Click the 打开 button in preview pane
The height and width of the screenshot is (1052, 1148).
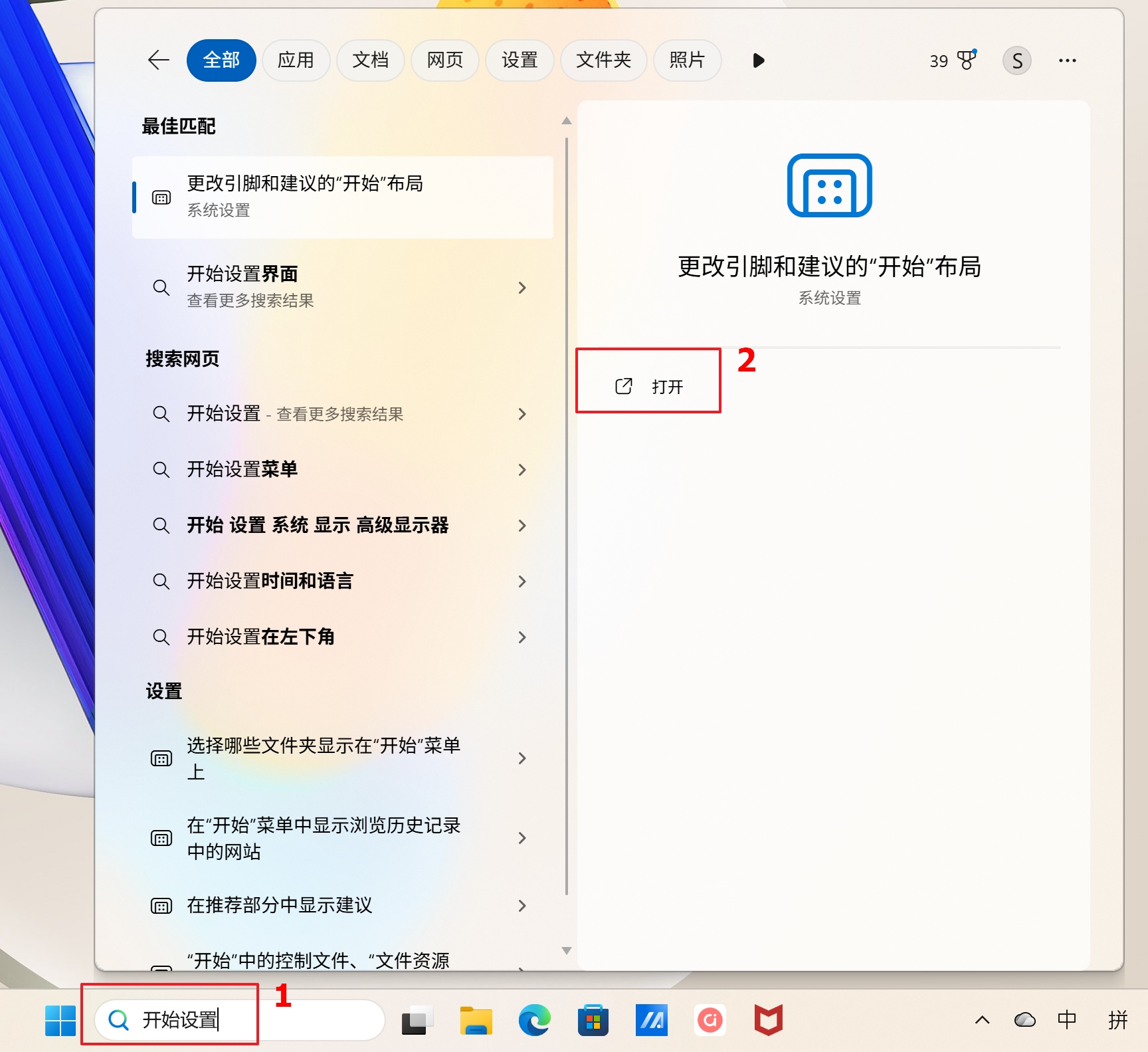649,387
